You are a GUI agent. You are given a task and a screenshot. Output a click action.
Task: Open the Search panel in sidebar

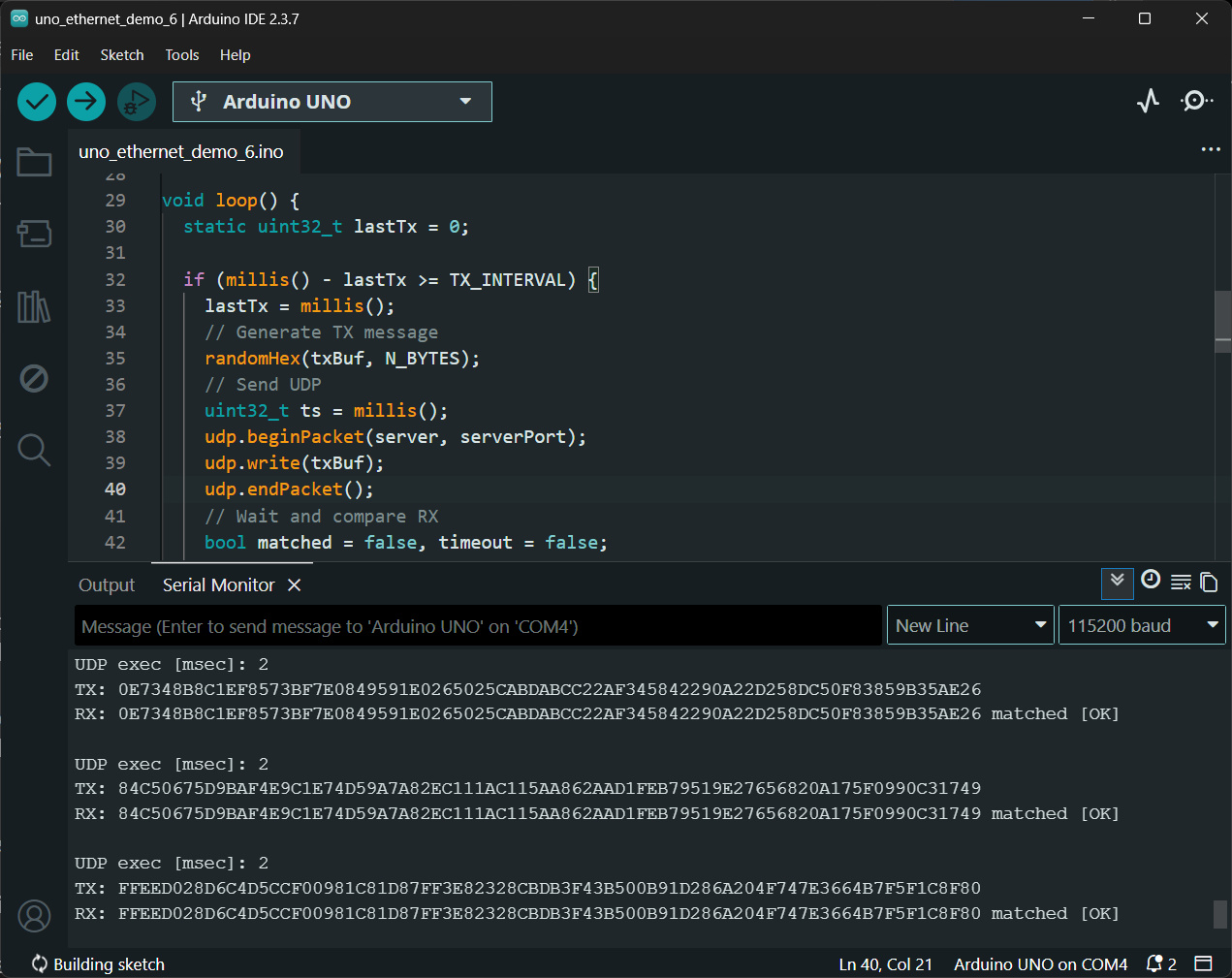[x=34, y=450]
